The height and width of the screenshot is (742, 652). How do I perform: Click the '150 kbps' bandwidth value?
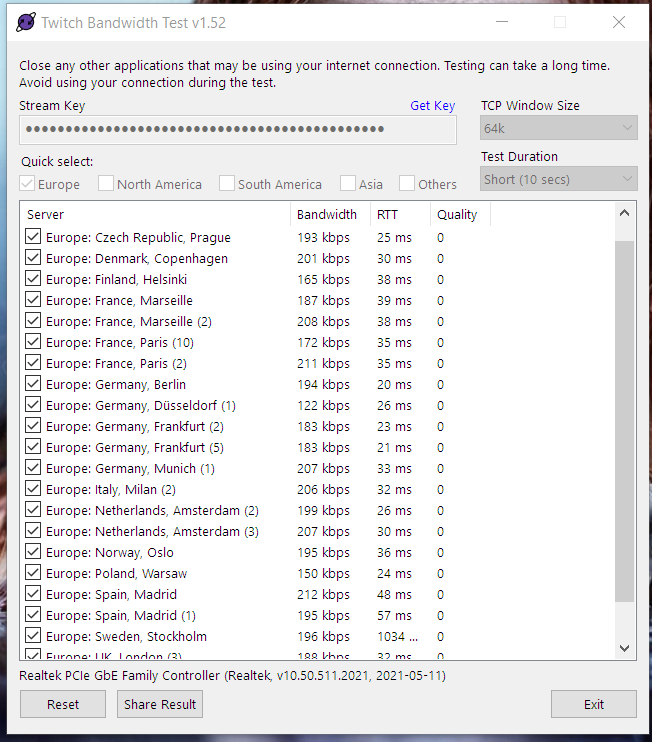[x=323, y=574]
